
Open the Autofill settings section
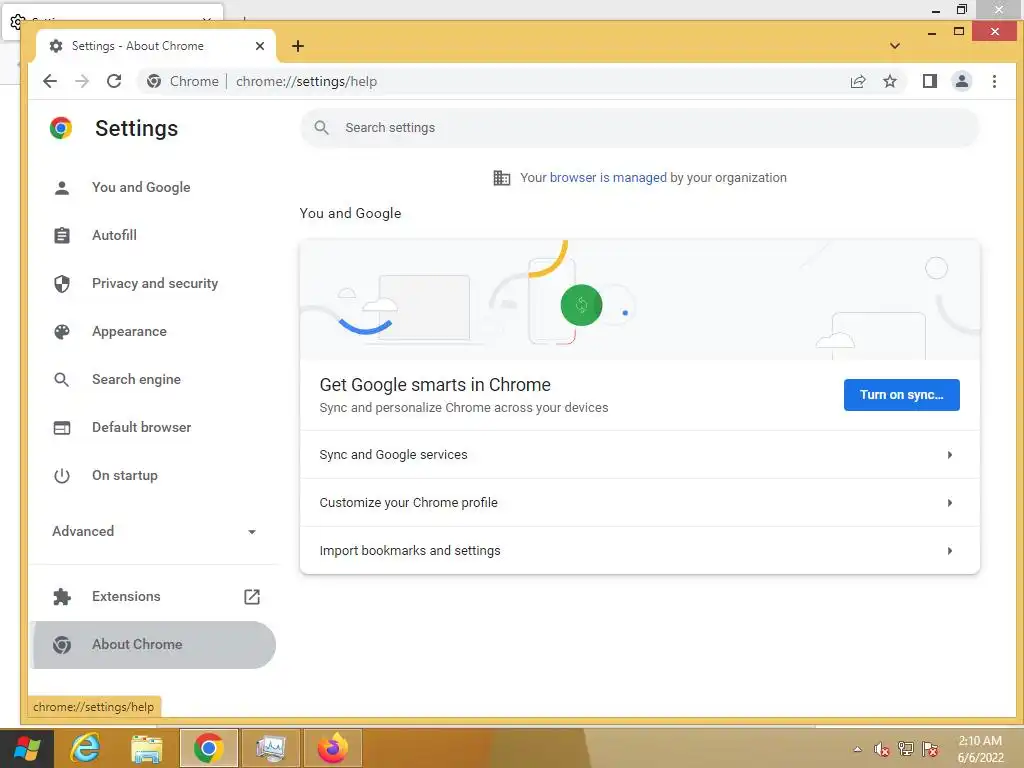point(153,235)
